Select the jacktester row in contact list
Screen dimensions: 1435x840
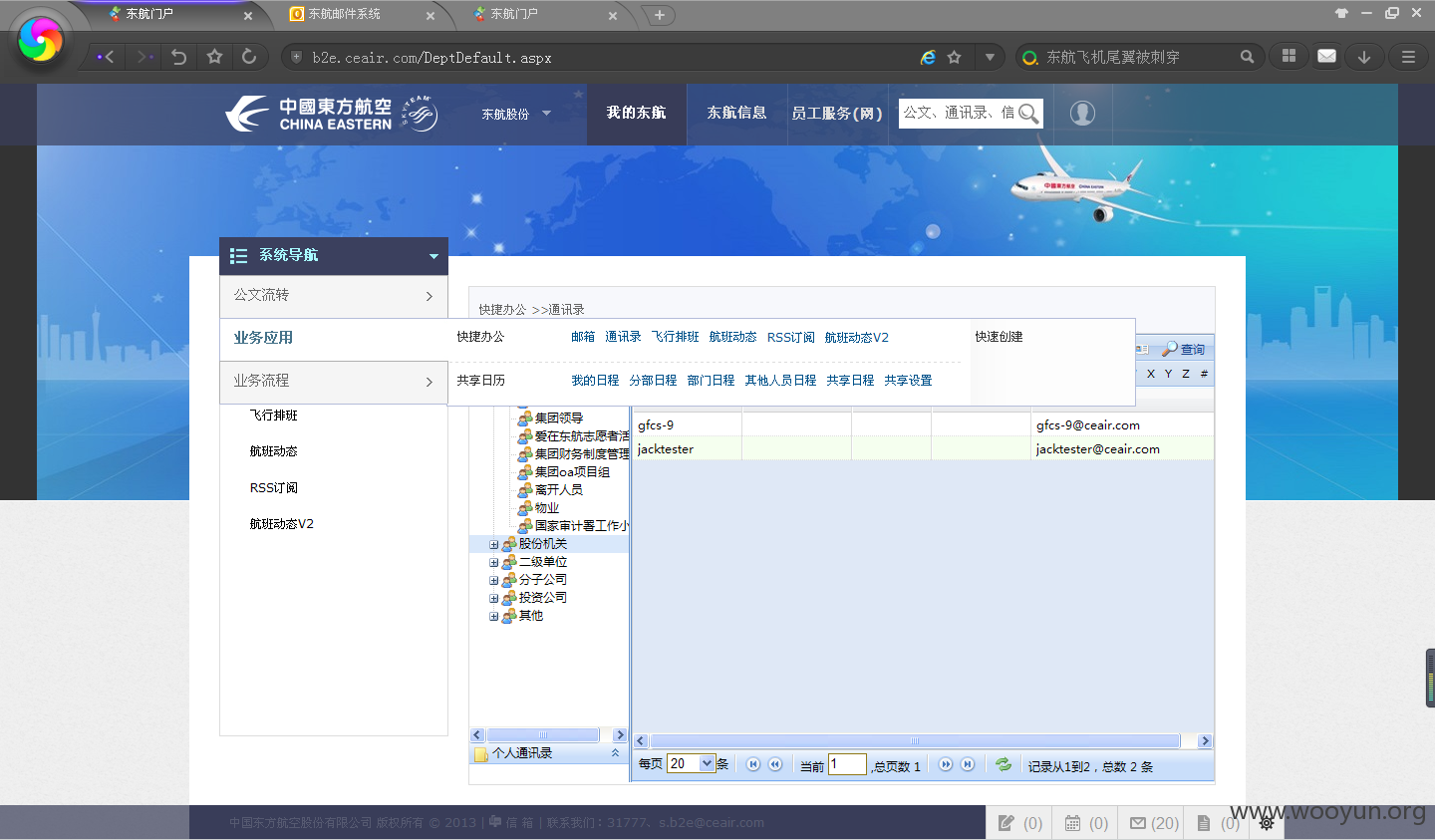[x=923, y=449]
